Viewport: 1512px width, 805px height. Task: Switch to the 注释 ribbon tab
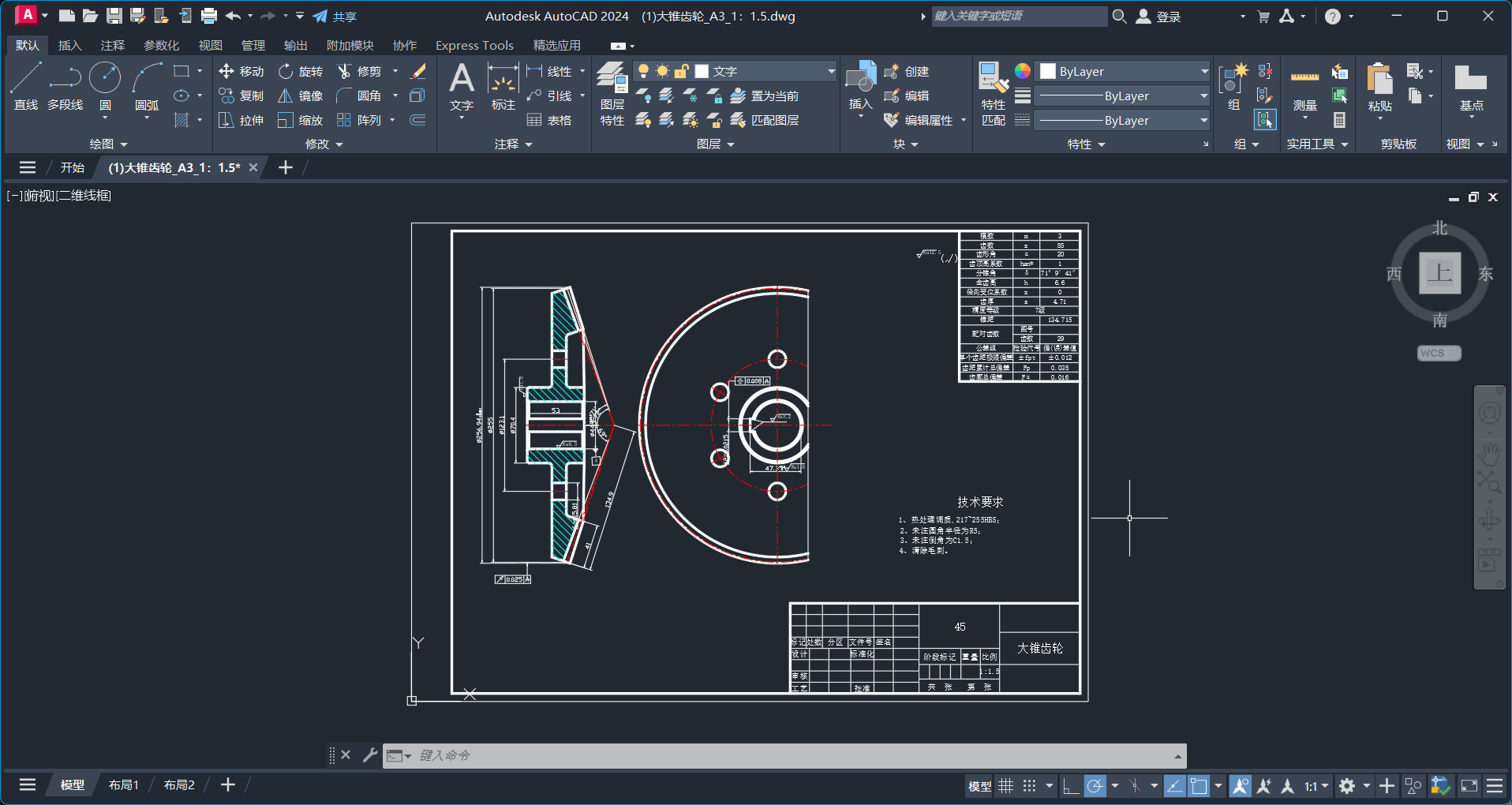pos(113,45)
